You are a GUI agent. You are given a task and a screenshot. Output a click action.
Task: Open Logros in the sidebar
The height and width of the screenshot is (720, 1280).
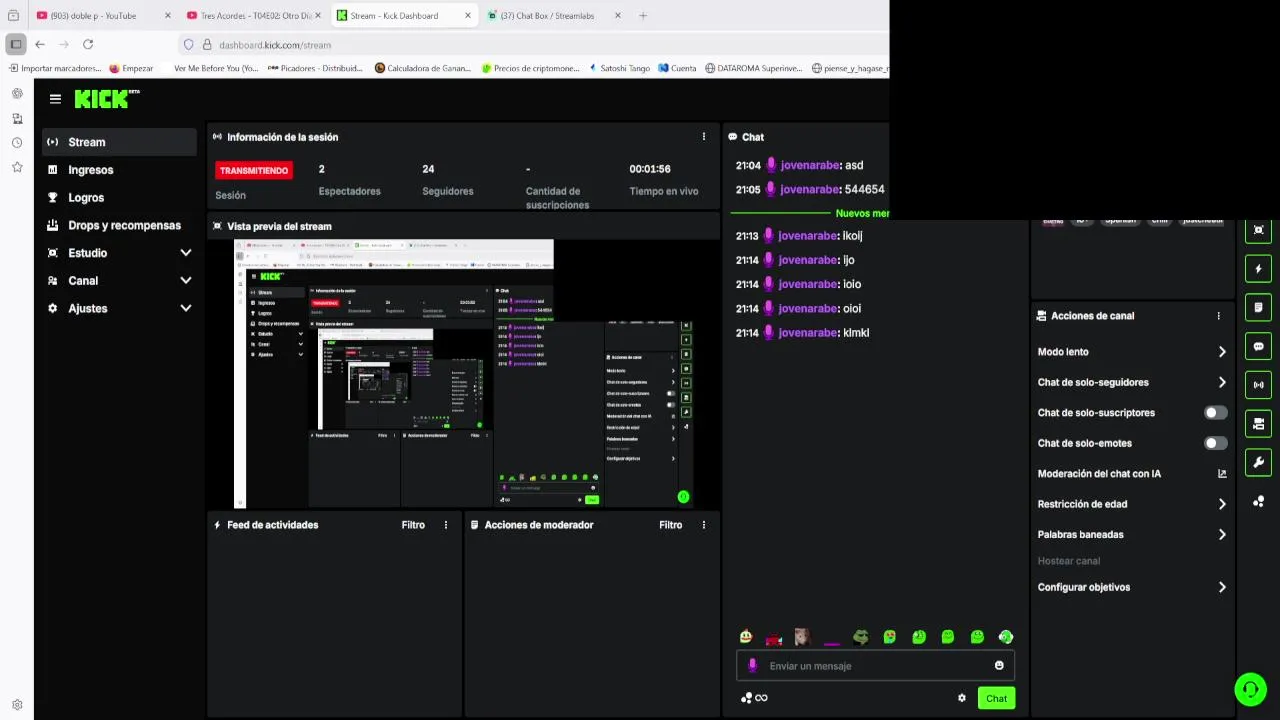click(x=119, y=198)
